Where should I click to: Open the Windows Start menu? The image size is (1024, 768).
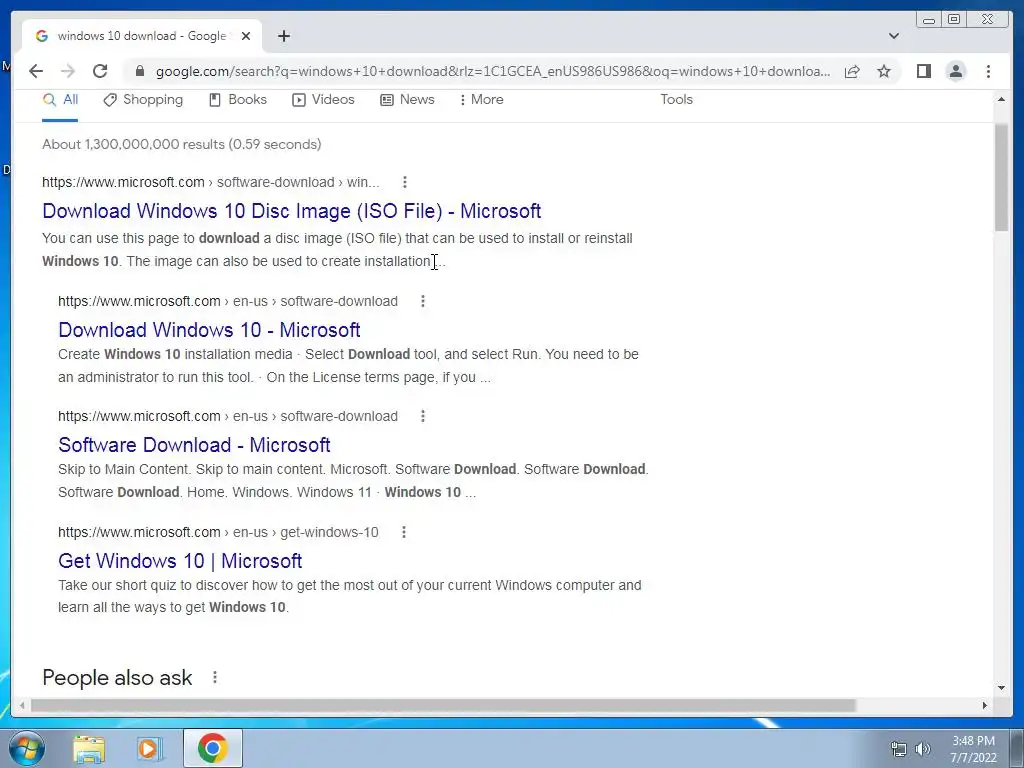click(x=25, y=748)
